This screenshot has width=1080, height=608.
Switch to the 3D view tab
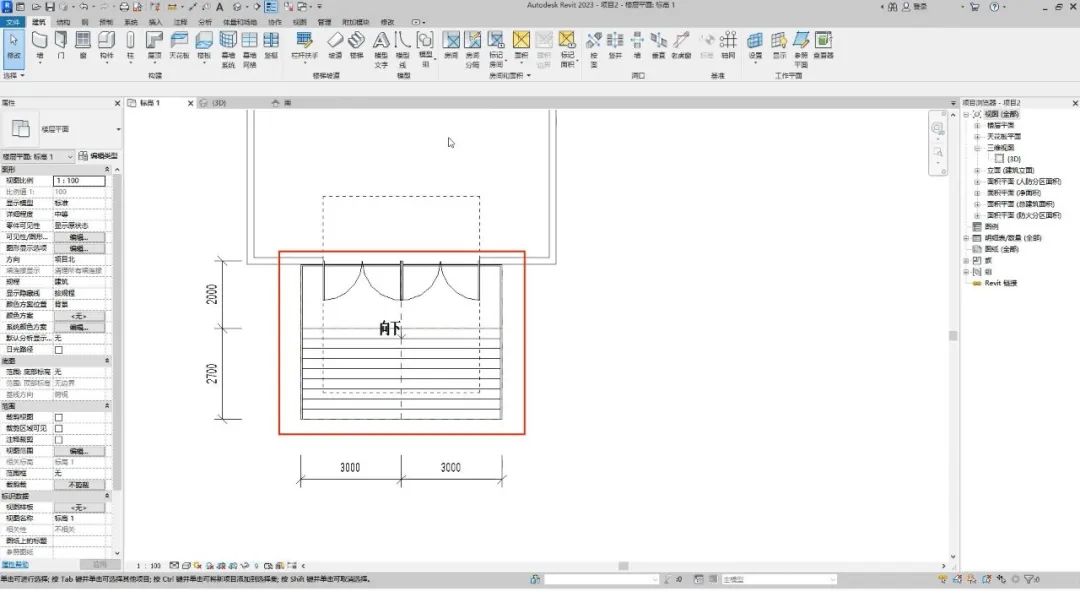[x=214, y=103]
